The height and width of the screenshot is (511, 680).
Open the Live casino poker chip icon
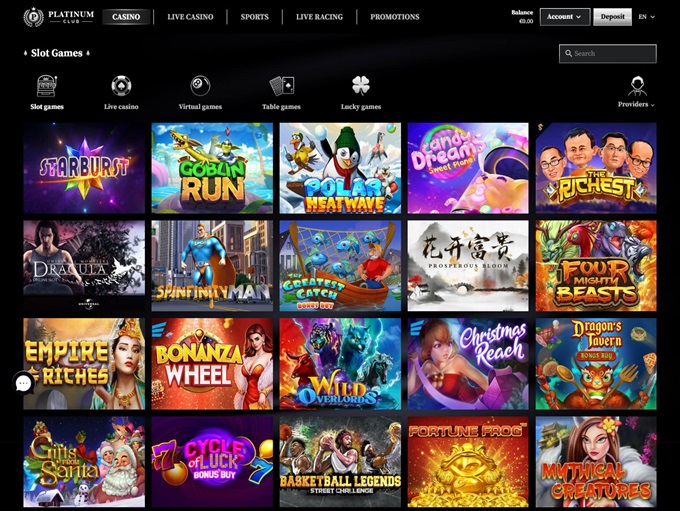click(x=121, y=85)
